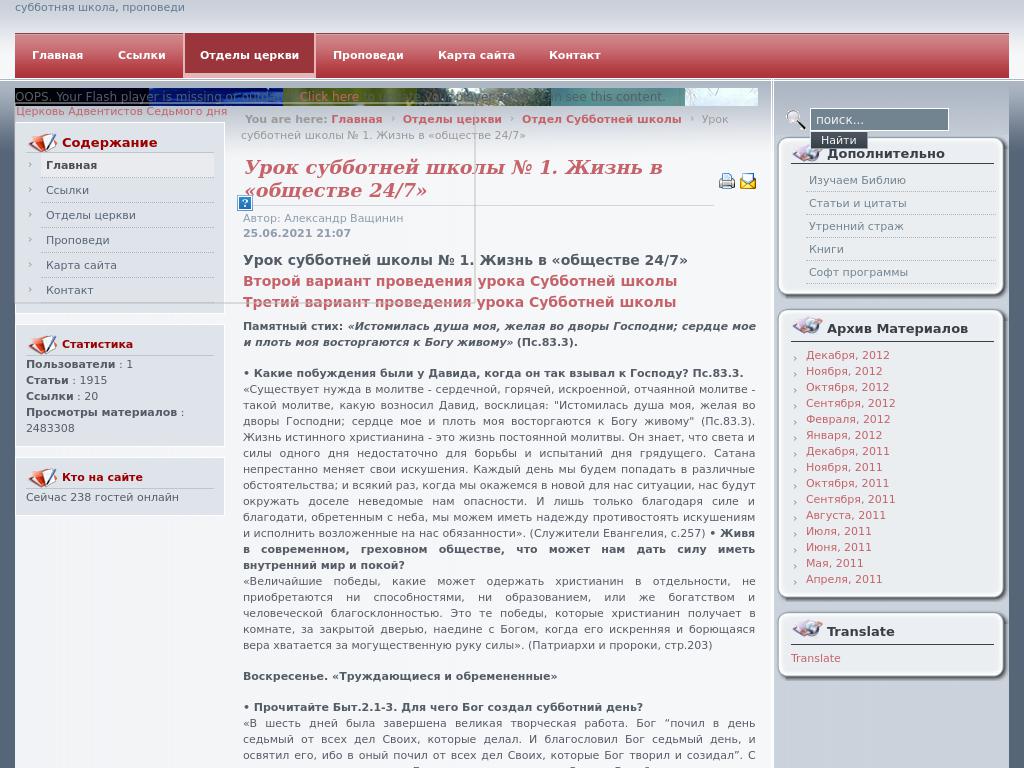This screenshot has width=1024, height=768.
Task: Click the Click here flash installation link
Action: tap(330, 96)
